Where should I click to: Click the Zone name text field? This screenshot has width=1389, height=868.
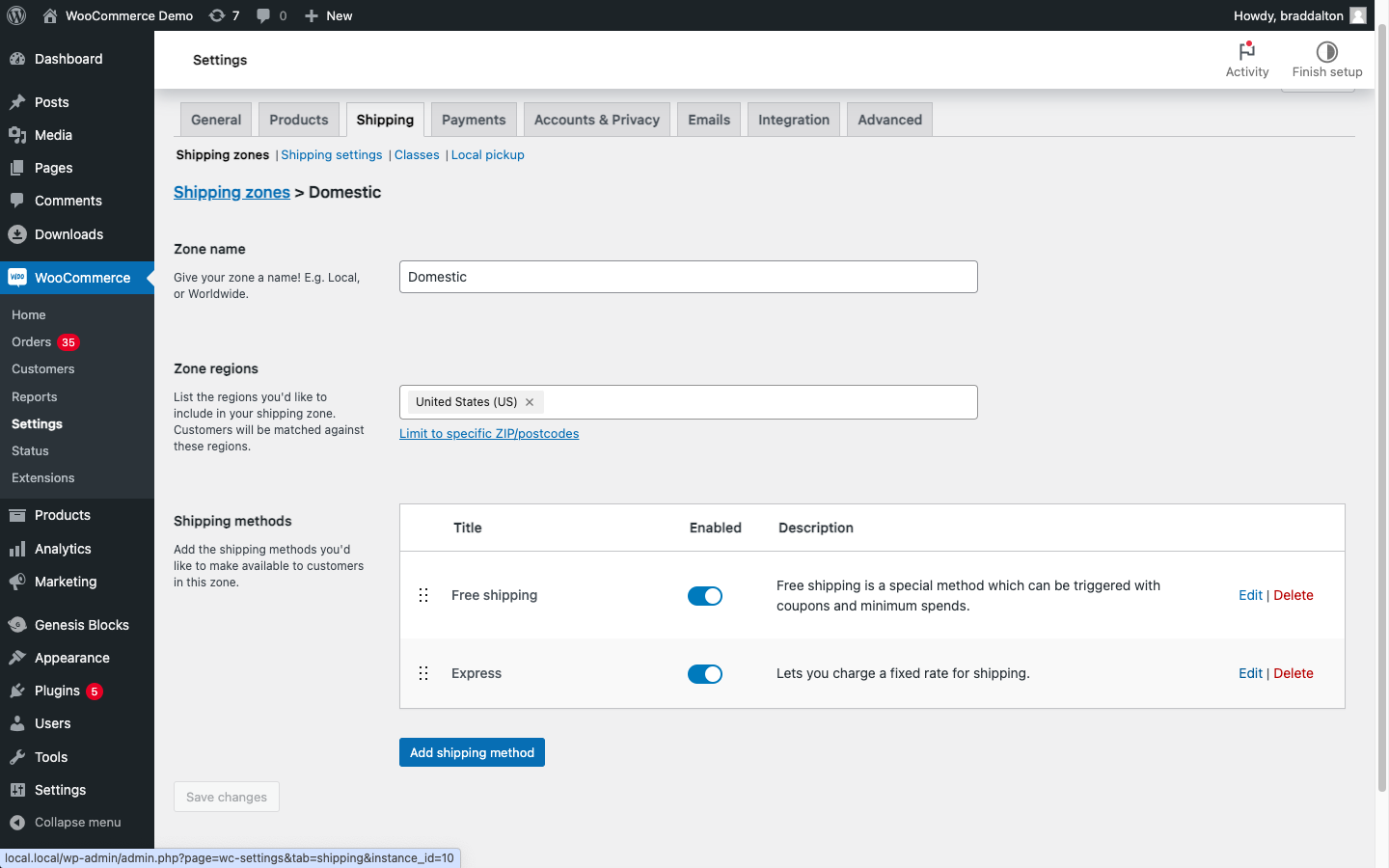click(x=688, y=277)
